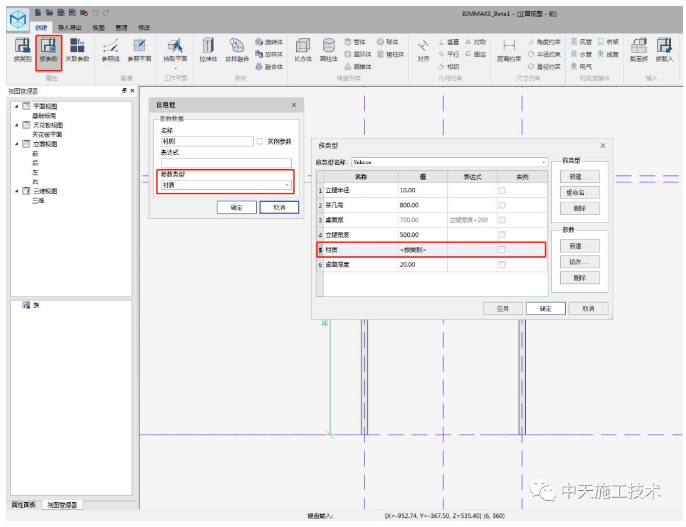Click 新建 under the 参数 group
This screenshot has height=527, width=686.
click(579, 246)
